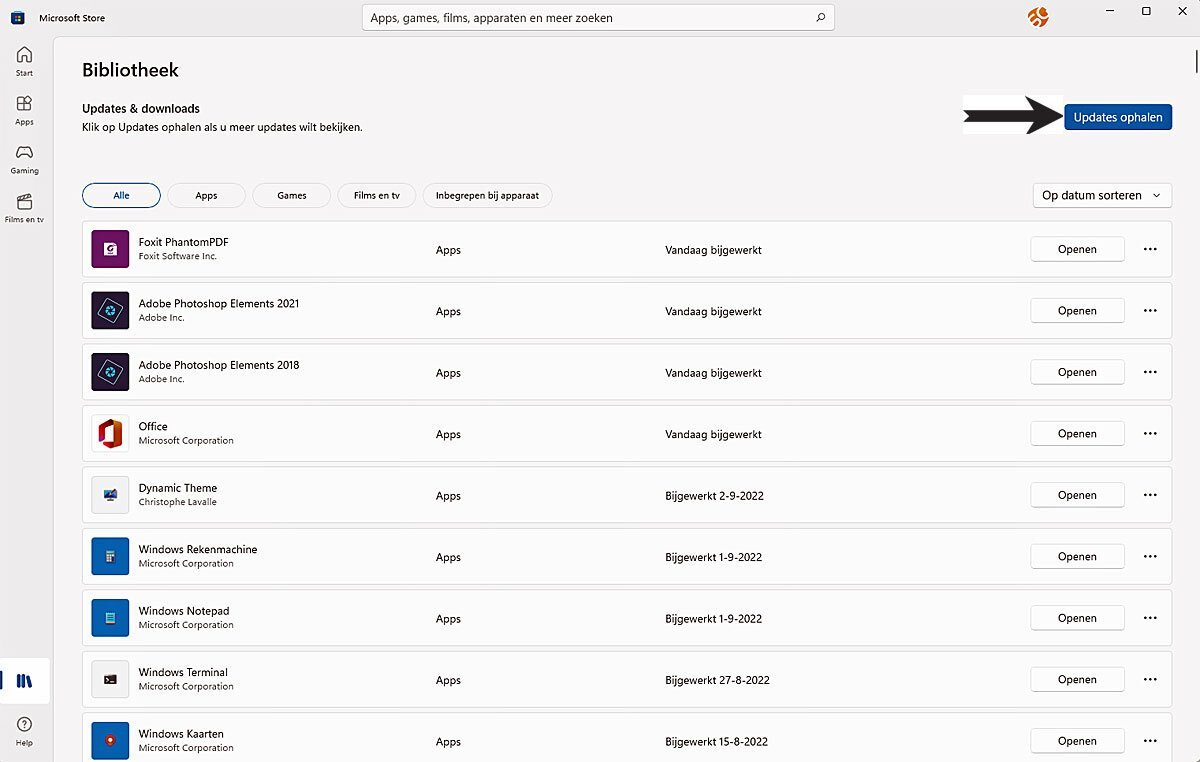Viewport: 1200px width, 762px height.
Task: Open Foxit PhantomPDF with Openen button
Action: tap(1077, 249)
